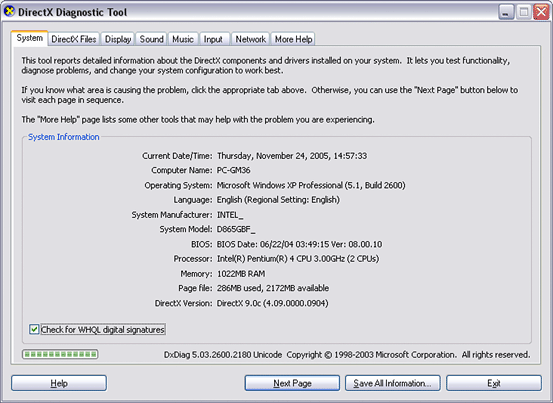Click the Memory value '1022MB RAM'
Viewport: 553px width, 403px height.
click(241, 274)
